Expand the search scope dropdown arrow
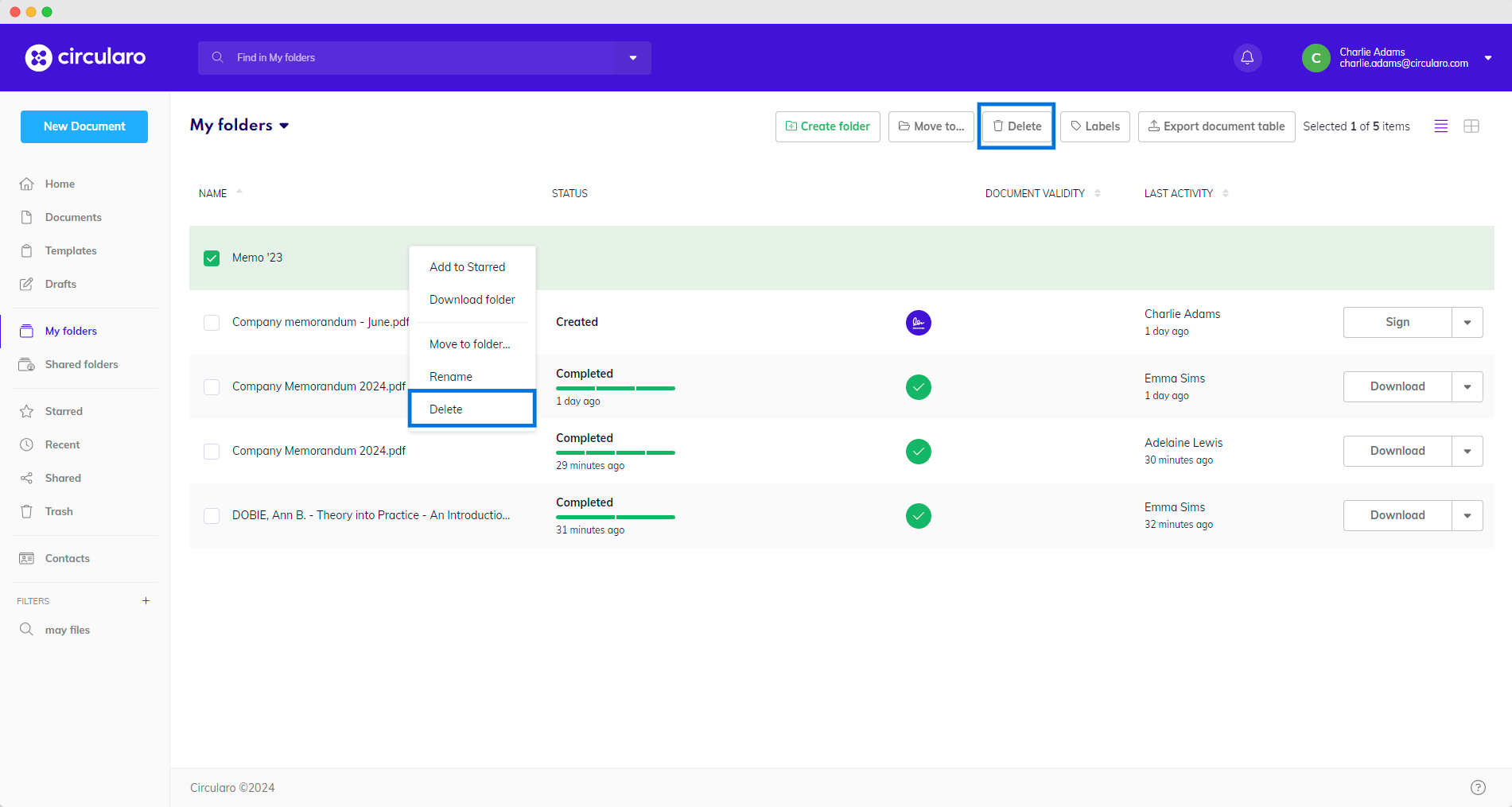The width and height of the screenshot is (1512, 807). point(633,58)
